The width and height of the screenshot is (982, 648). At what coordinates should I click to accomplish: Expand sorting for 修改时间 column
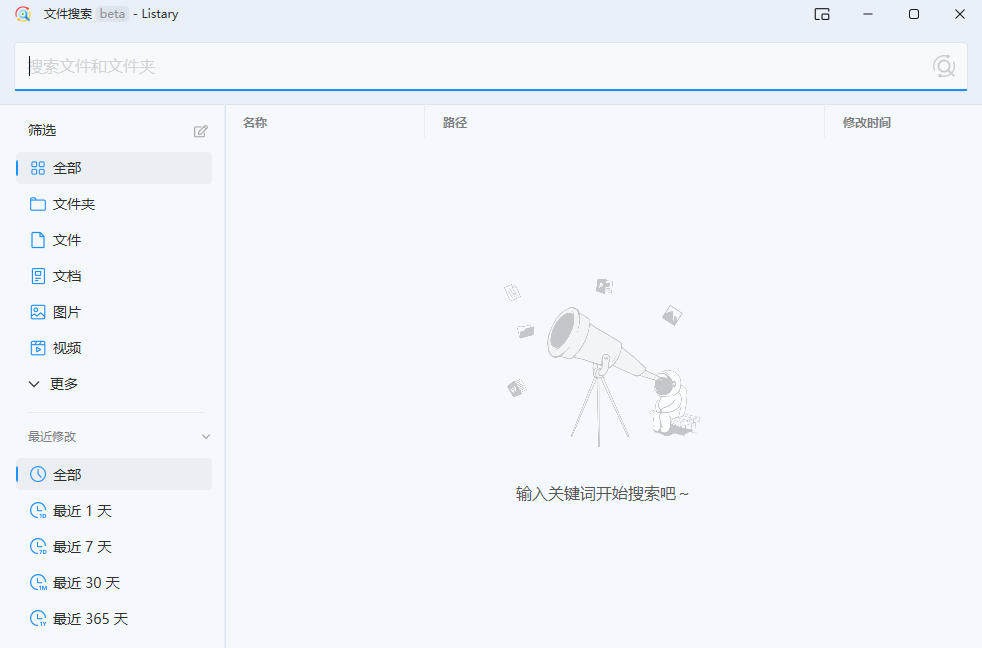pyautogui.click(x=866, y=122)
